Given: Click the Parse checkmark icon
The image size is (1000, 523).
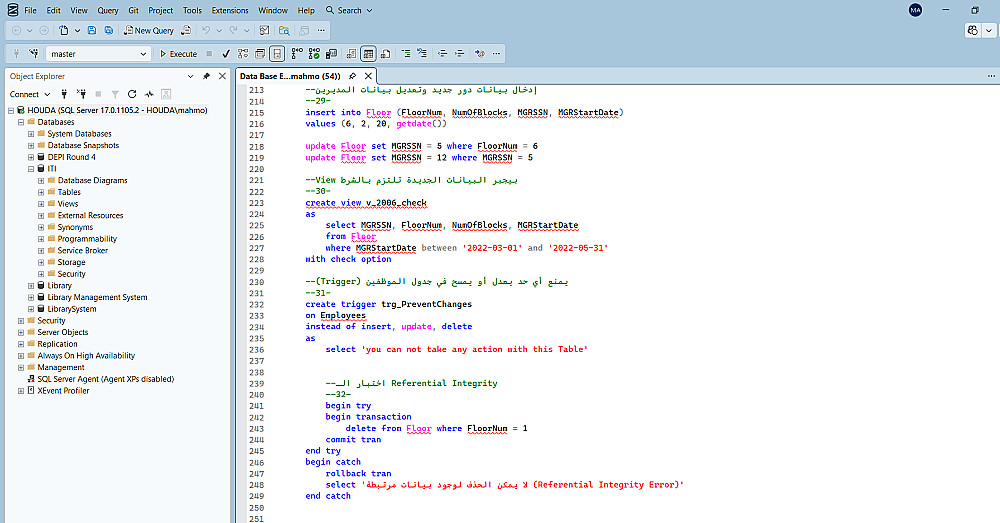Looking at the screenshot, I should pyautogui.click(x=226, y=54).
